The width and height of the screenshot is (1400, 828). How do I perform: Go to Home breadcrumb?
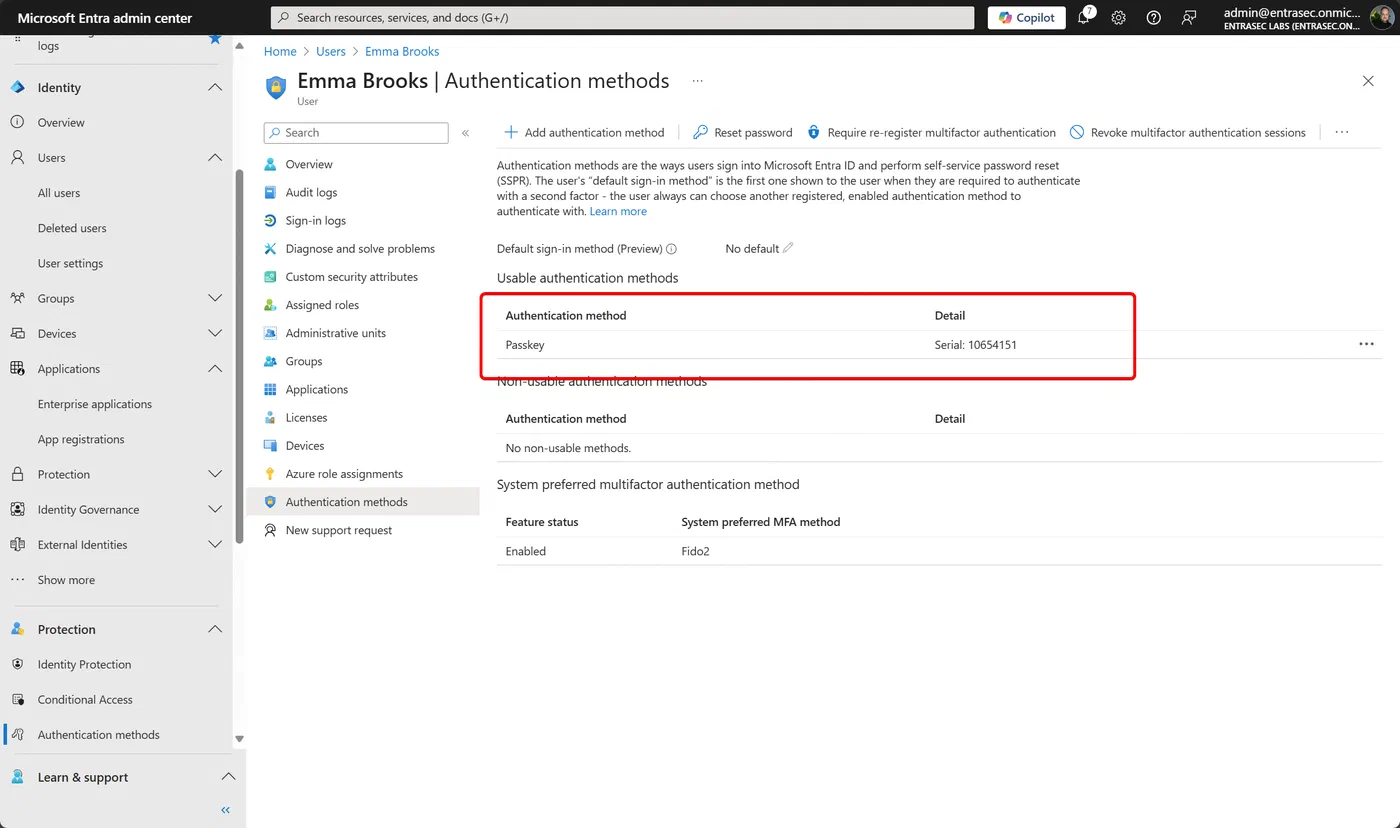pos(280,51)
